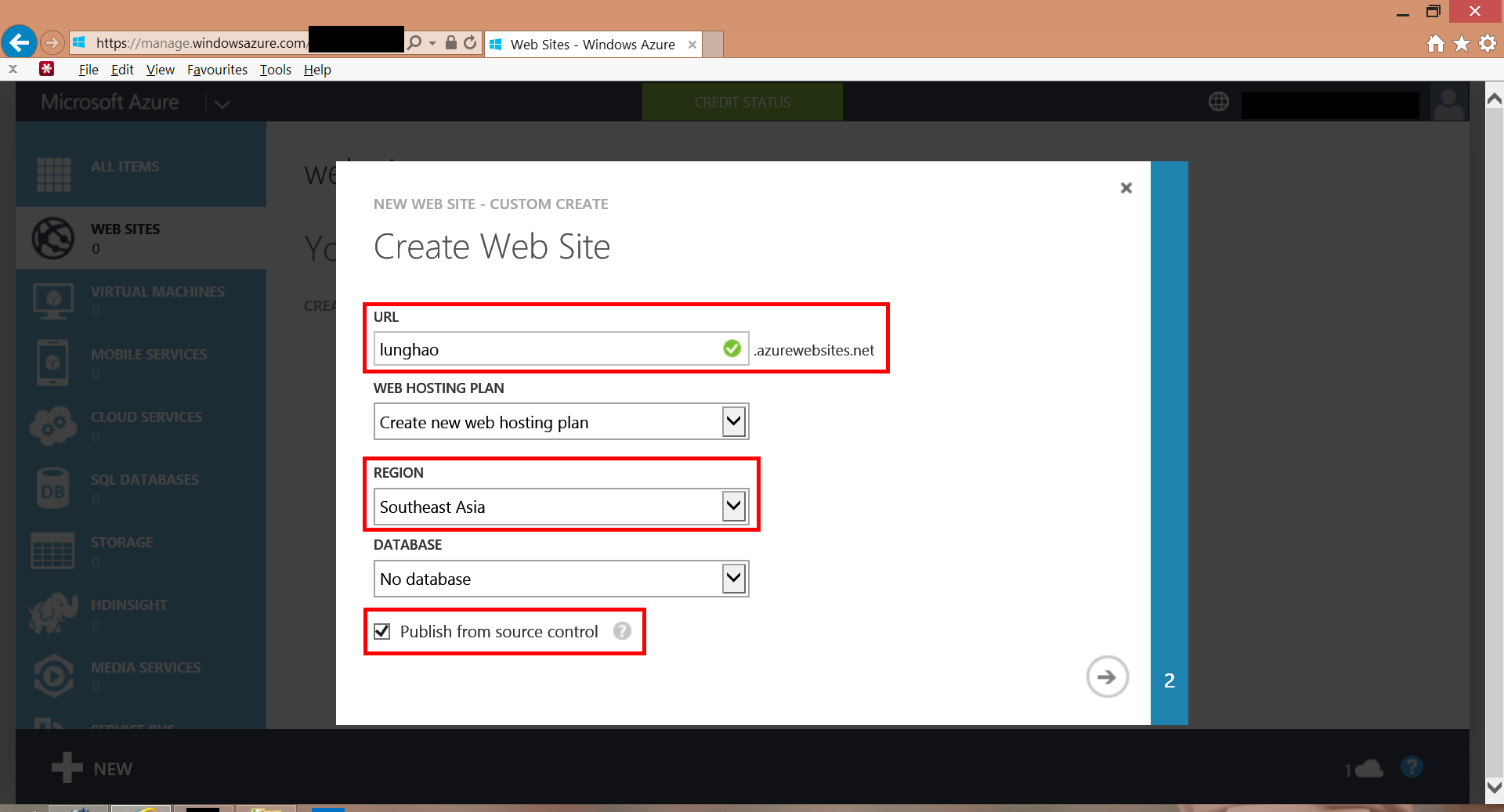Open the Help menu
1504x812 pixels.
(317, 70)
